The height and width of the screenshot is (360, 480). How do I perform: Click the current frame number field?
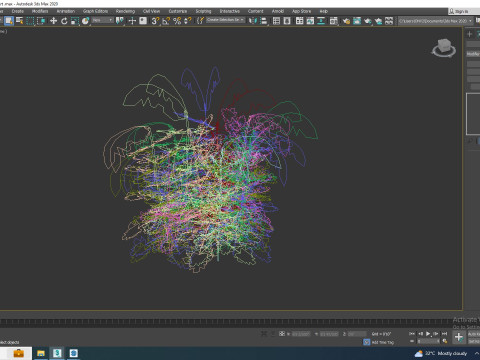429,341
